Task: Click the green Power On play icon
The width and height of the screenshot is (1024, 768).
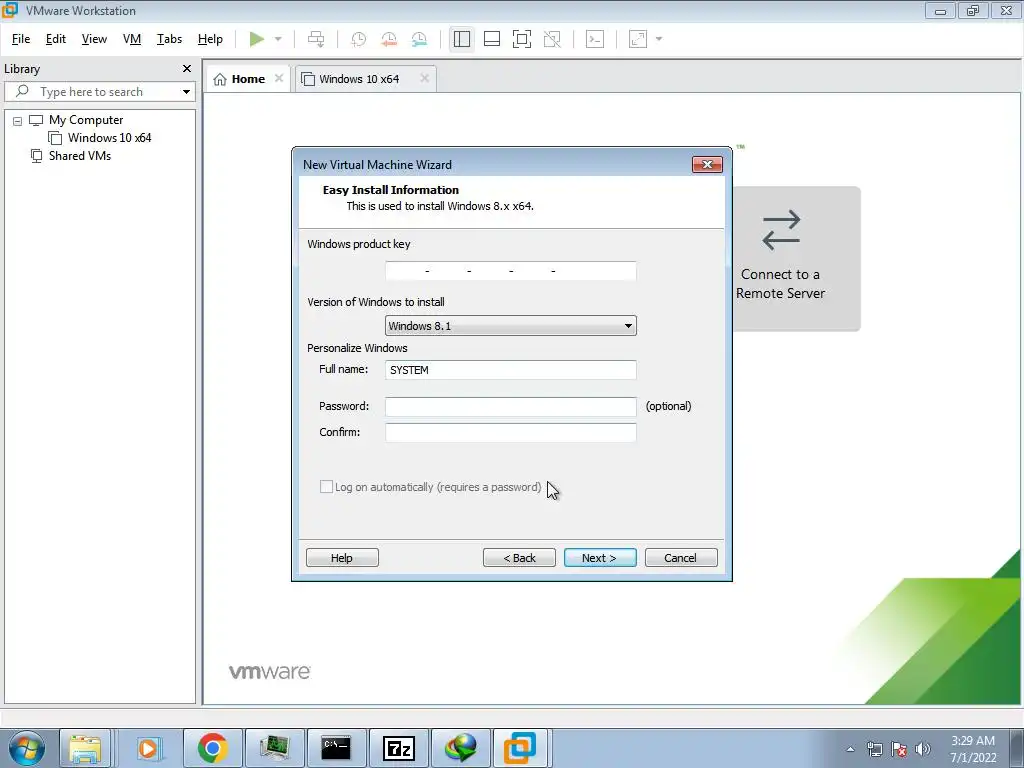Action: tap(257, 39)
